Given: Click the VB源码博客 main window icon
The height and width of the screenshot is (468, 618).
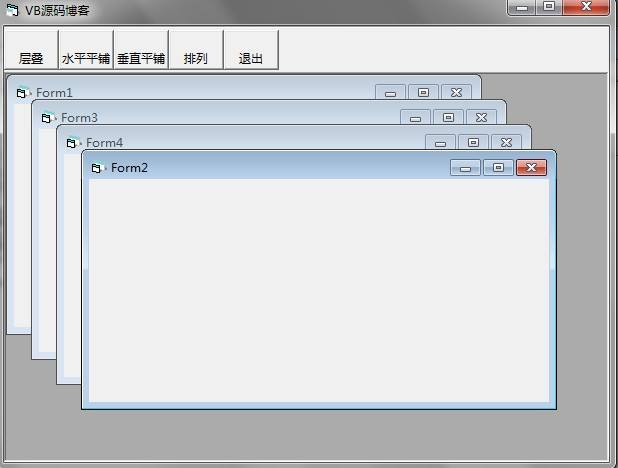Looking at the screenshot, I should (12, 10).
